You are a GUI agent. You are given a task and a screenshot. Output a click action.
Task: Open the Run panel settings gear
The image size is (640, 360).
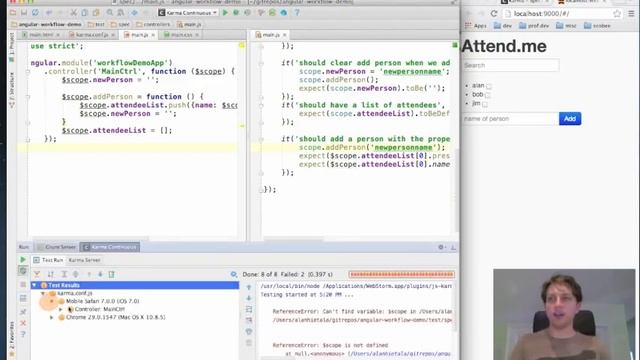click(441, 247)
